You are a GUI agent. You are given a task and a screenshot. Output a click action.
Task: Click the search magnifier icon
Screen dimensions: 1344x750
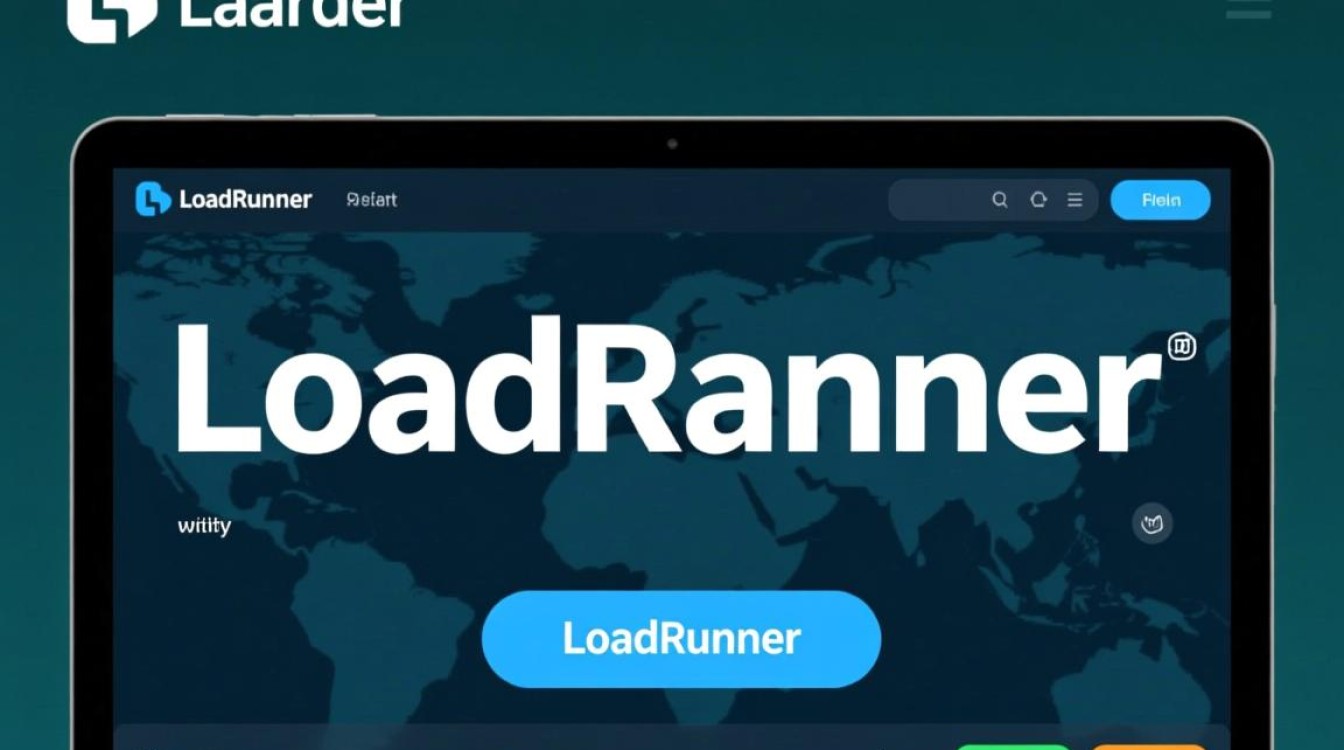pos(999,200)
